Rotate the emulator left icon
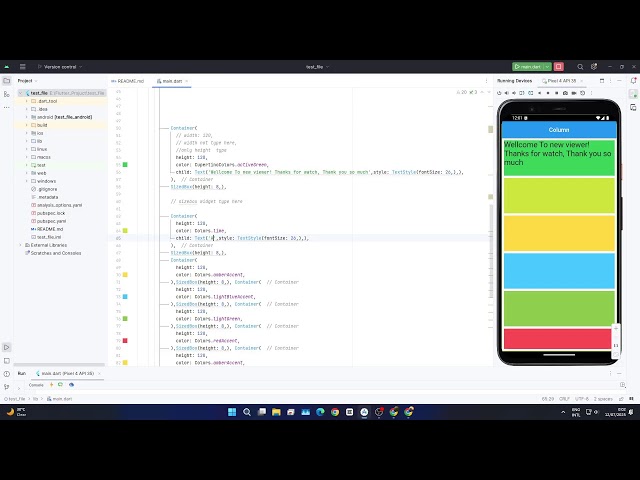640x480 pixels. click(x=522, y=93)
